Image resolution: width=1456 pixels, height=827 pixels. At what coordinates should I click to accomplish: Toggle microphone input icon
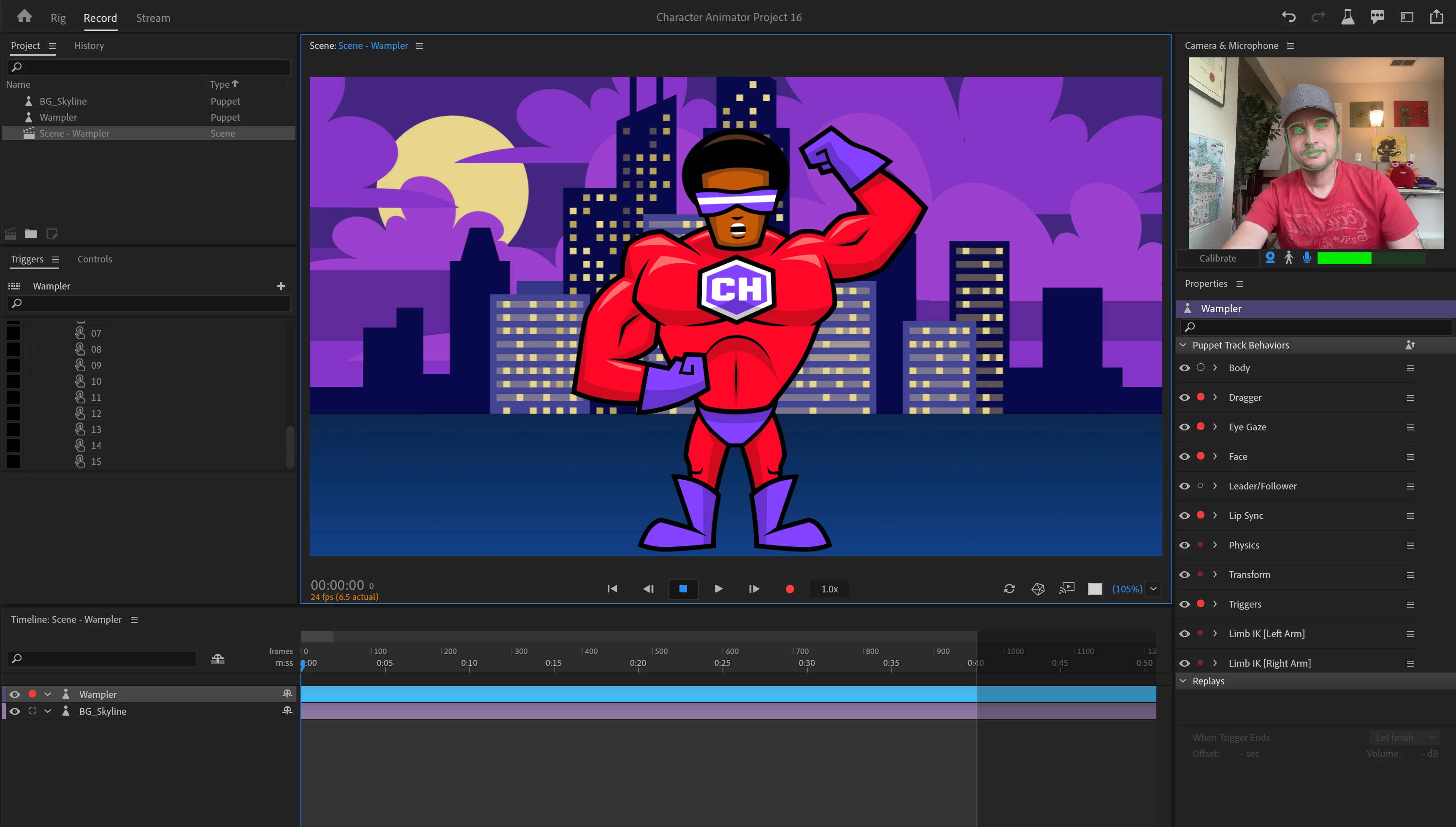1307,258
